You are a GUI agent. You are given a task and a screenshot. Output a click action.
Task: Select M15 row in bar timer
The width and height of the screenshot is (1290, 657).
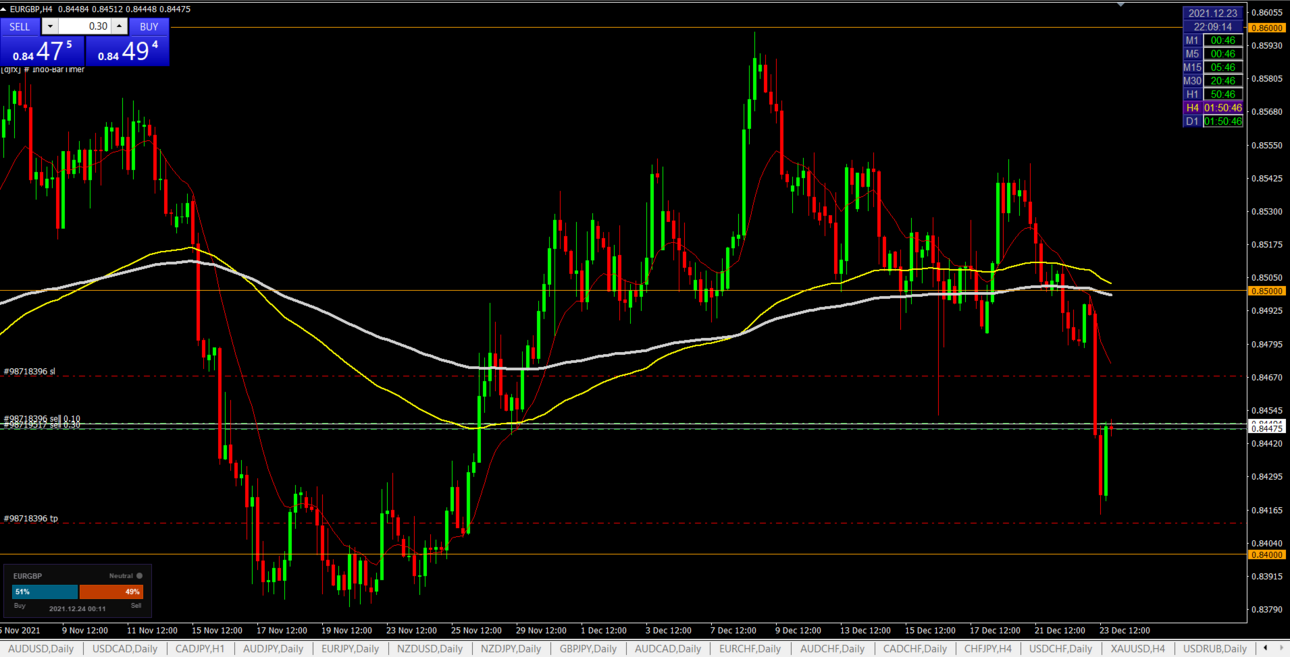pos(1213,67)
